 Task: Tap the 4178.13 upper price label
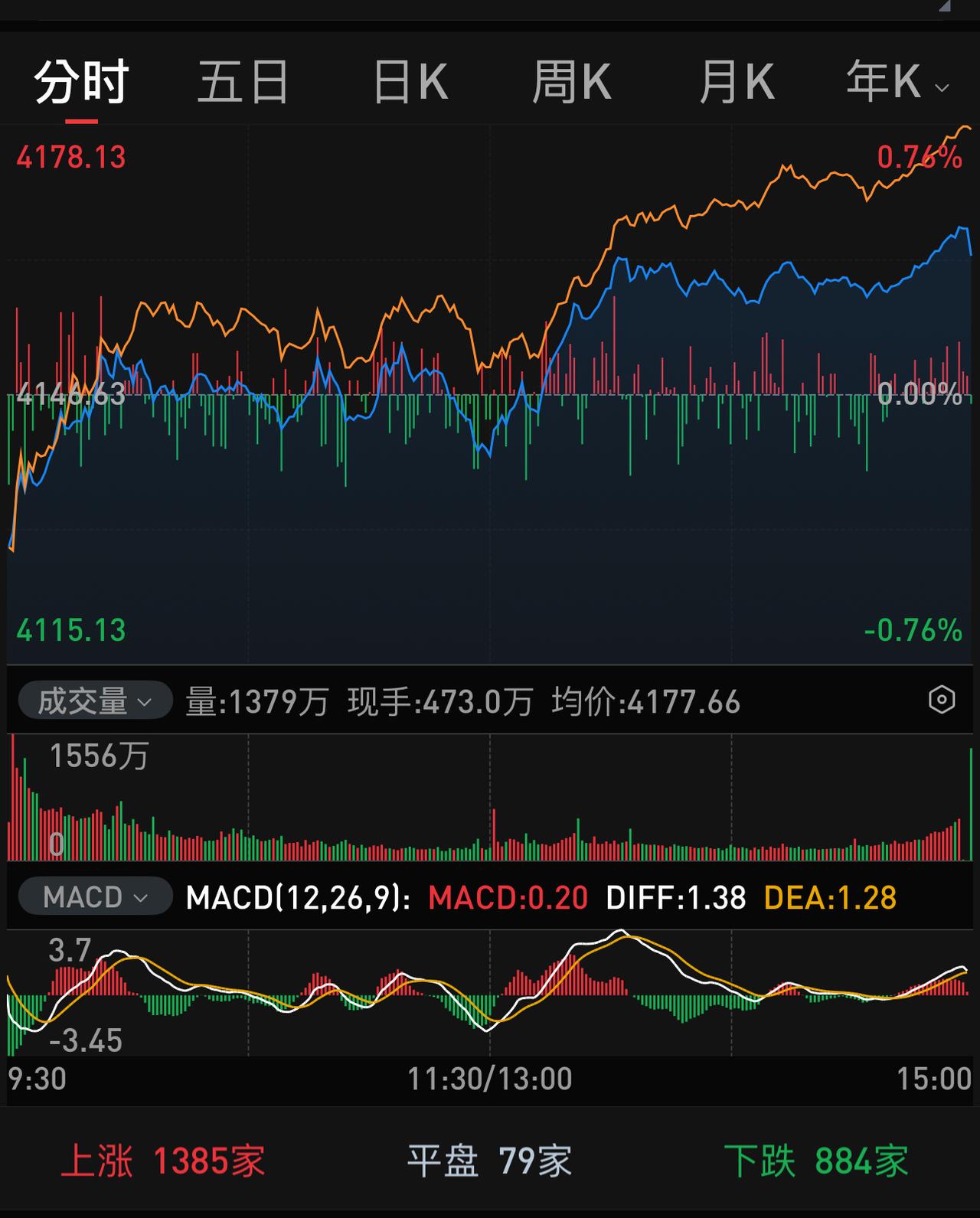pyautogui.click(x=71, y=158)
